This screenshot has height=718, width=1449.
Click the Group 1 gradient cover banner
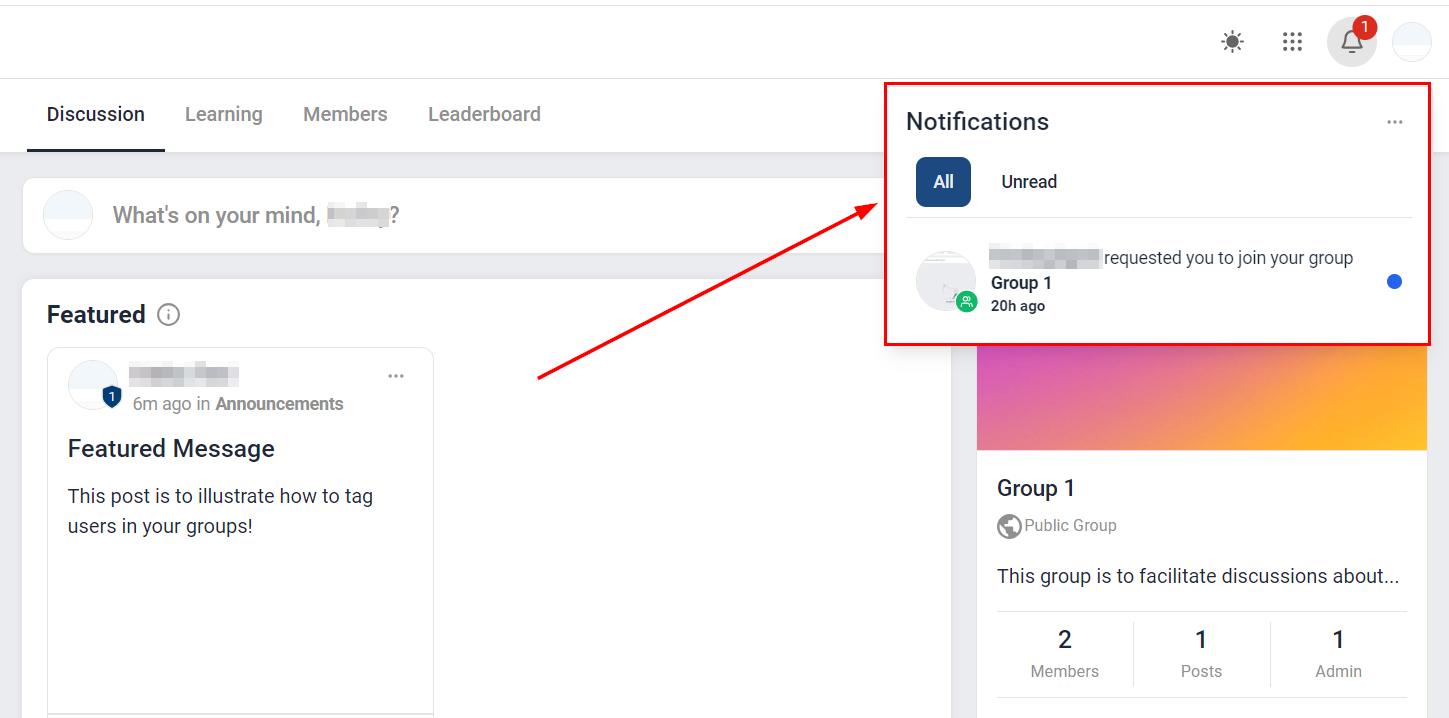point(1200,398)
